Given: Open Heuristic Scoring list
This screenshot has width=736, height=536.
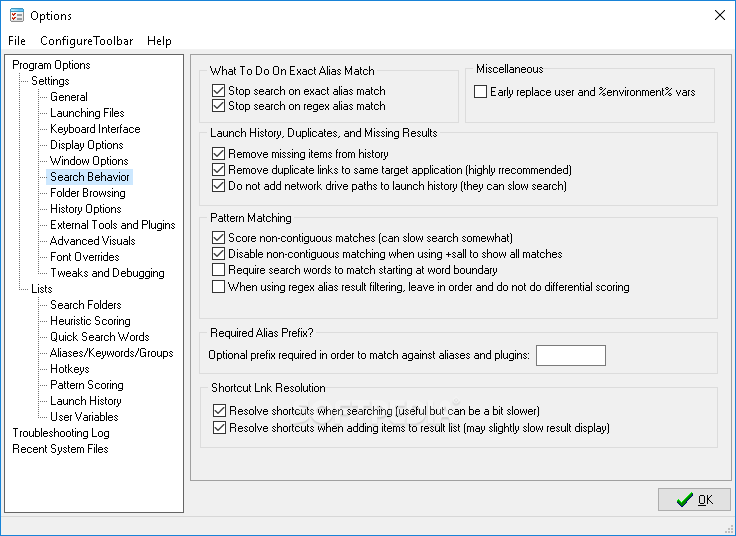Looking at the screenshot, I should point(90,321).
